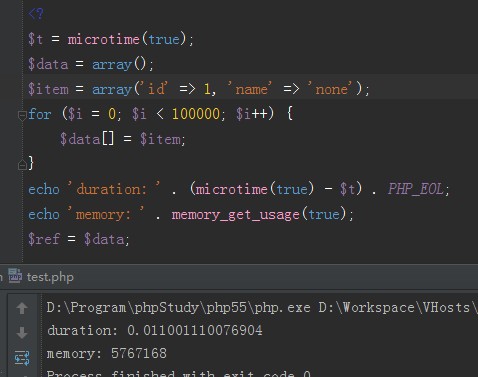
Task: Click the fold end marker beside the closing brace
Action: 22,165
